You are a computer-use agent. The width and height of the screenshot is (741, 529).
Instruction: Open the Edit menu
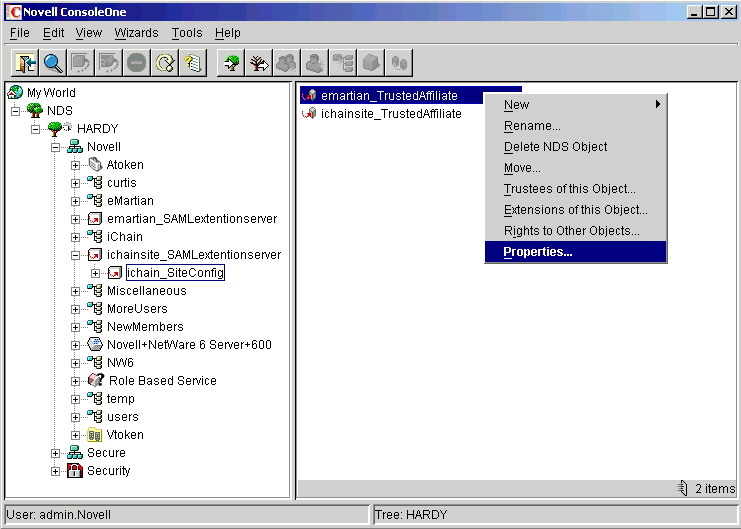pyautogui.click(x=53, y=33)
